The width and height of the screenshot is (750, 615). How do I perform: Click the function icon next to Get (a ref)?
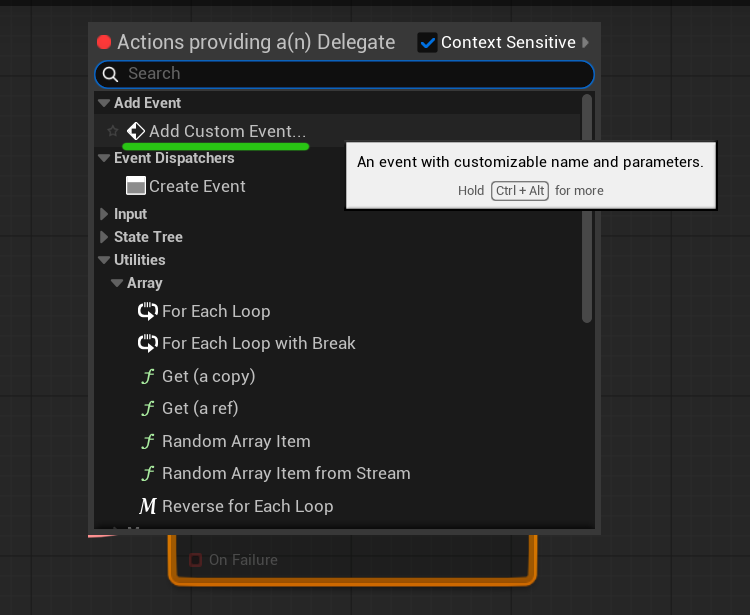(x=148, y=408)
